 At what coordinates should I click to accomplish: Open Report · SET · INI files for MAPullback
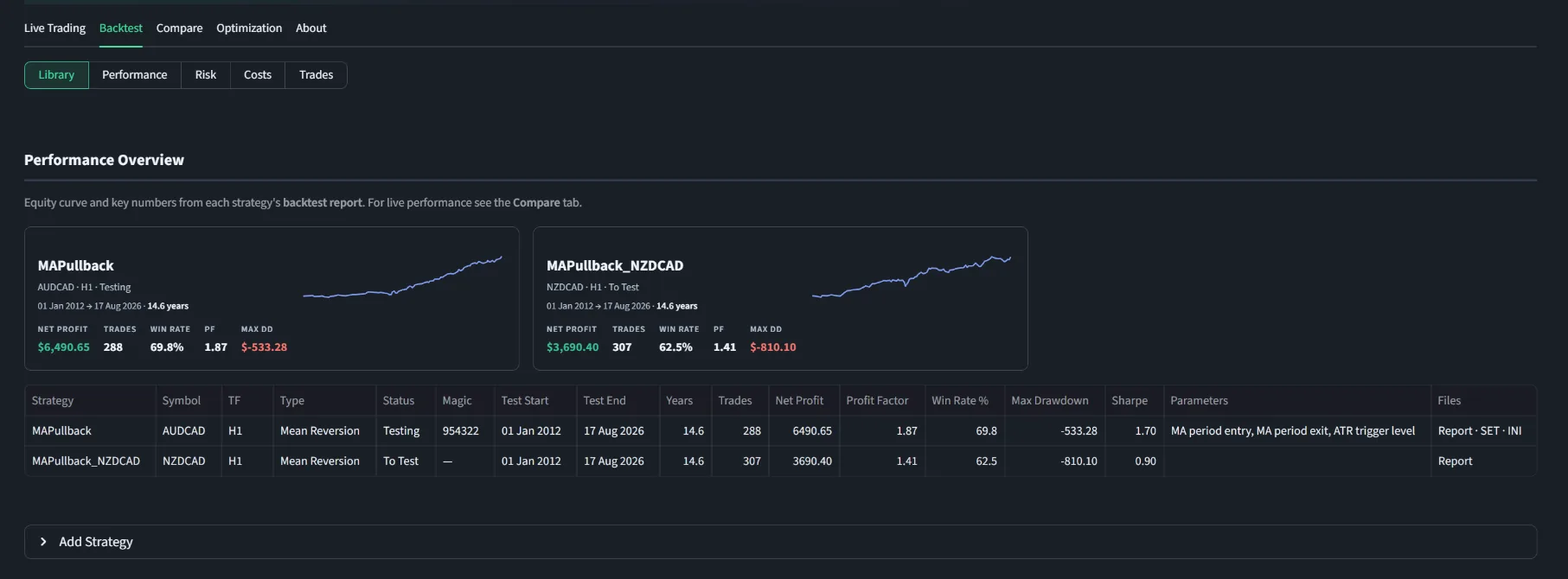[1480, 430]
